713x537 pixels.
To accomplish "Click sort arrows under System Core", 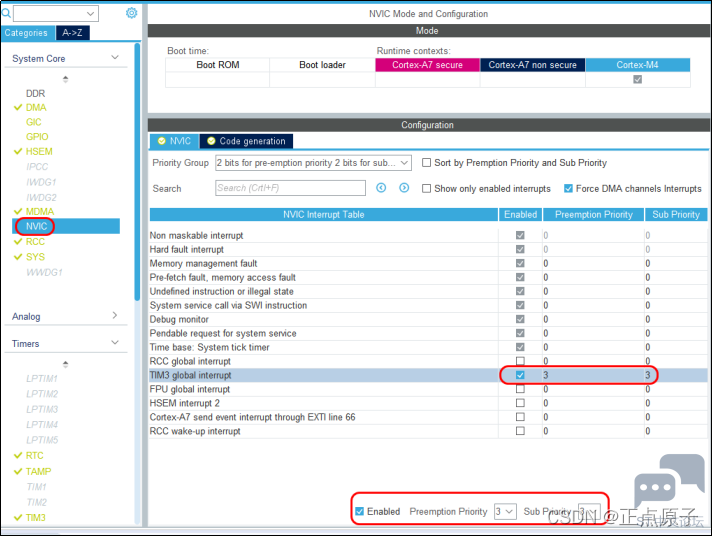I will [65, 79].
